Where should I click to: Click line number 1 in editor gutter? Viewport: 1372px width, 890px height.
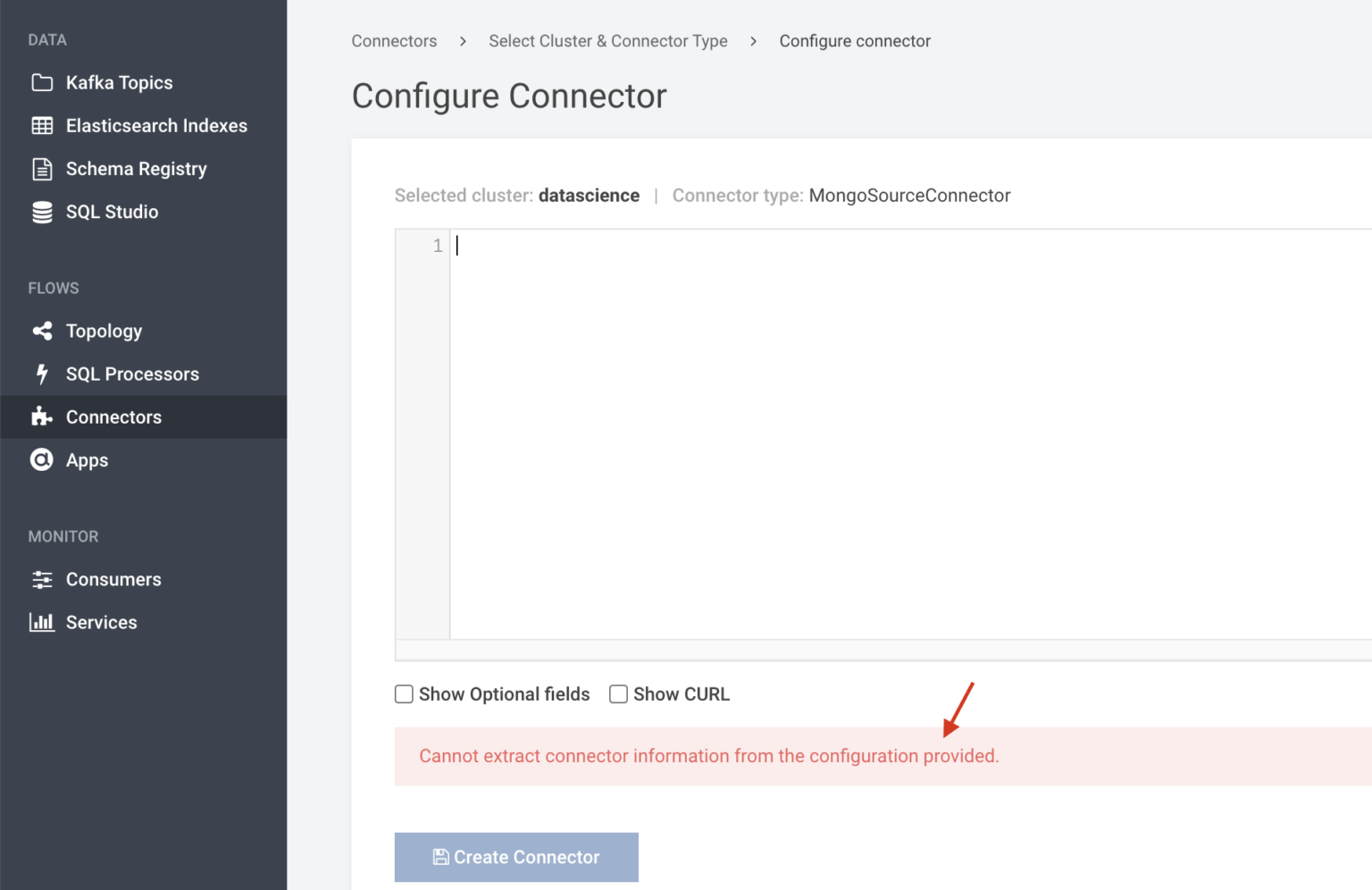pyautogui.click(x=438, y=246)
